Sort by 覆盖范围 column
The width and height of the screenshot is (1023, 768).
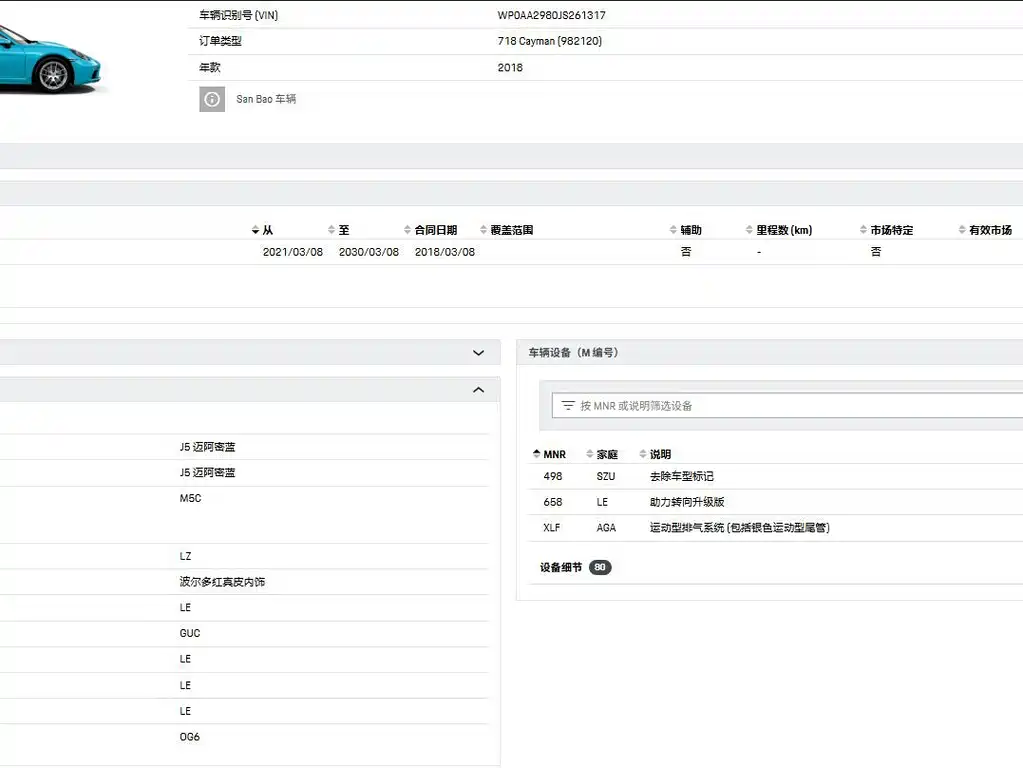click(506, 230)
